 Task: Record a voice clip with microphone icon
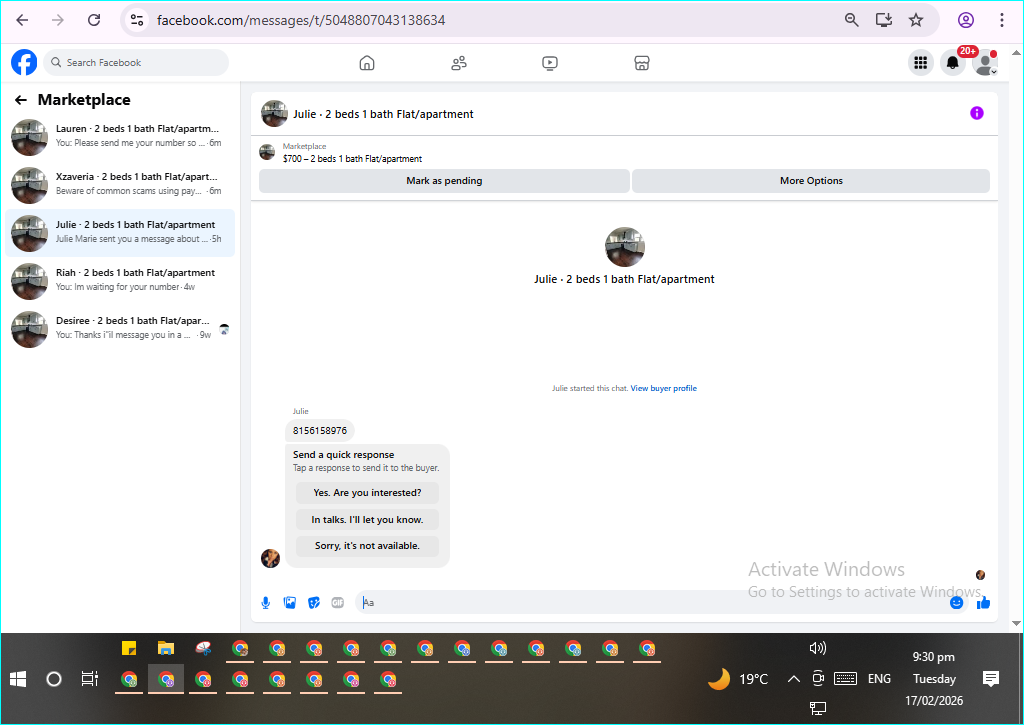coord(266,602)
